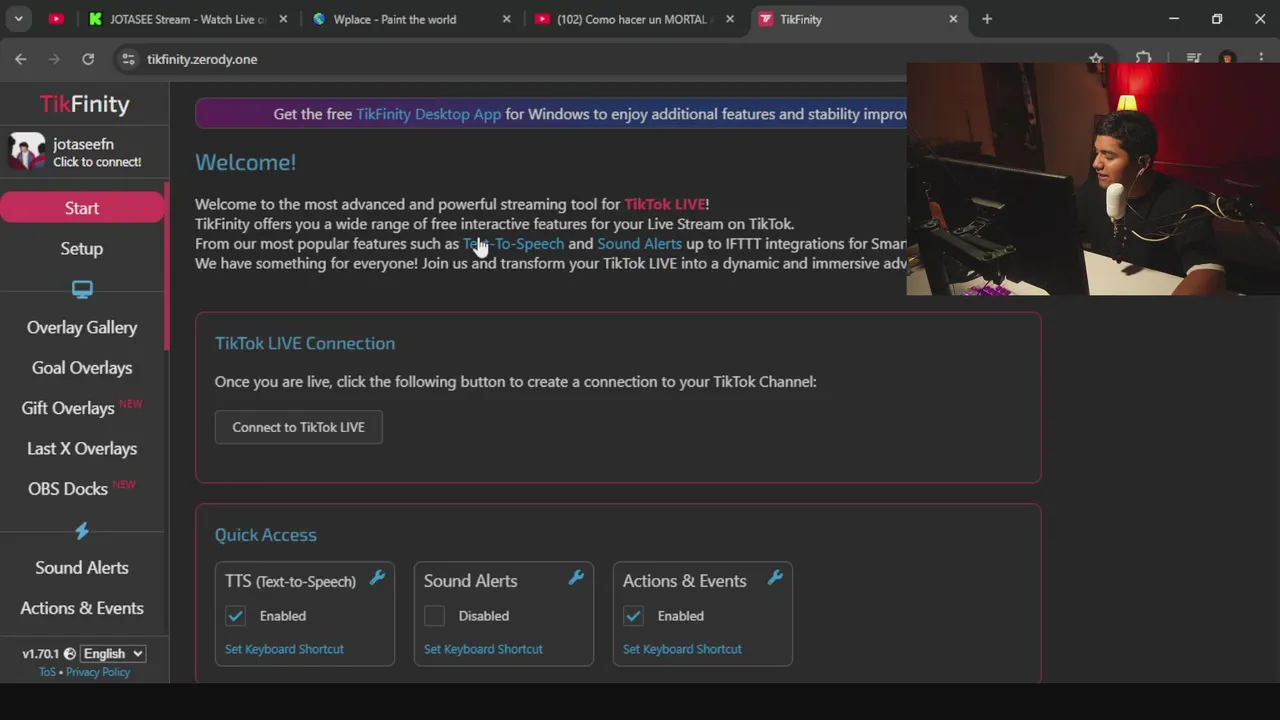
Task: Close the TikFinity tab
Action: pyautogui.click(x=953, y=19)
